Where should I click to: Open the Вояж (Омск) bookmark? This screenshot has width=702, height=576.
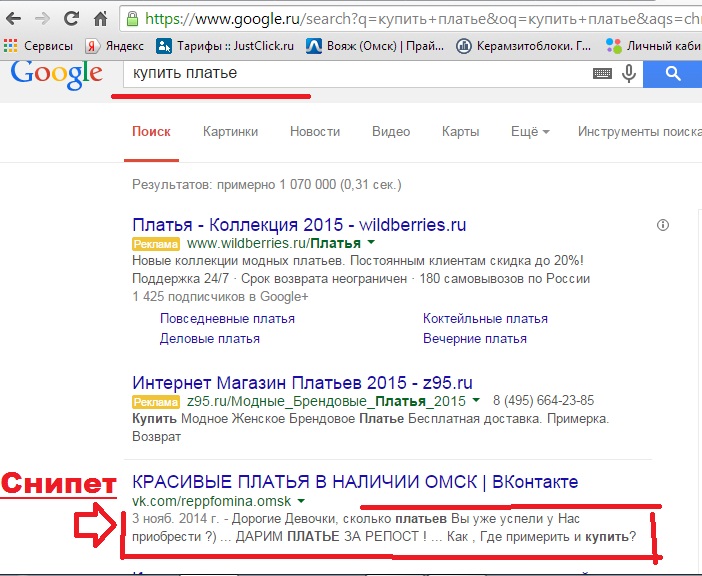tap(375, 46)
